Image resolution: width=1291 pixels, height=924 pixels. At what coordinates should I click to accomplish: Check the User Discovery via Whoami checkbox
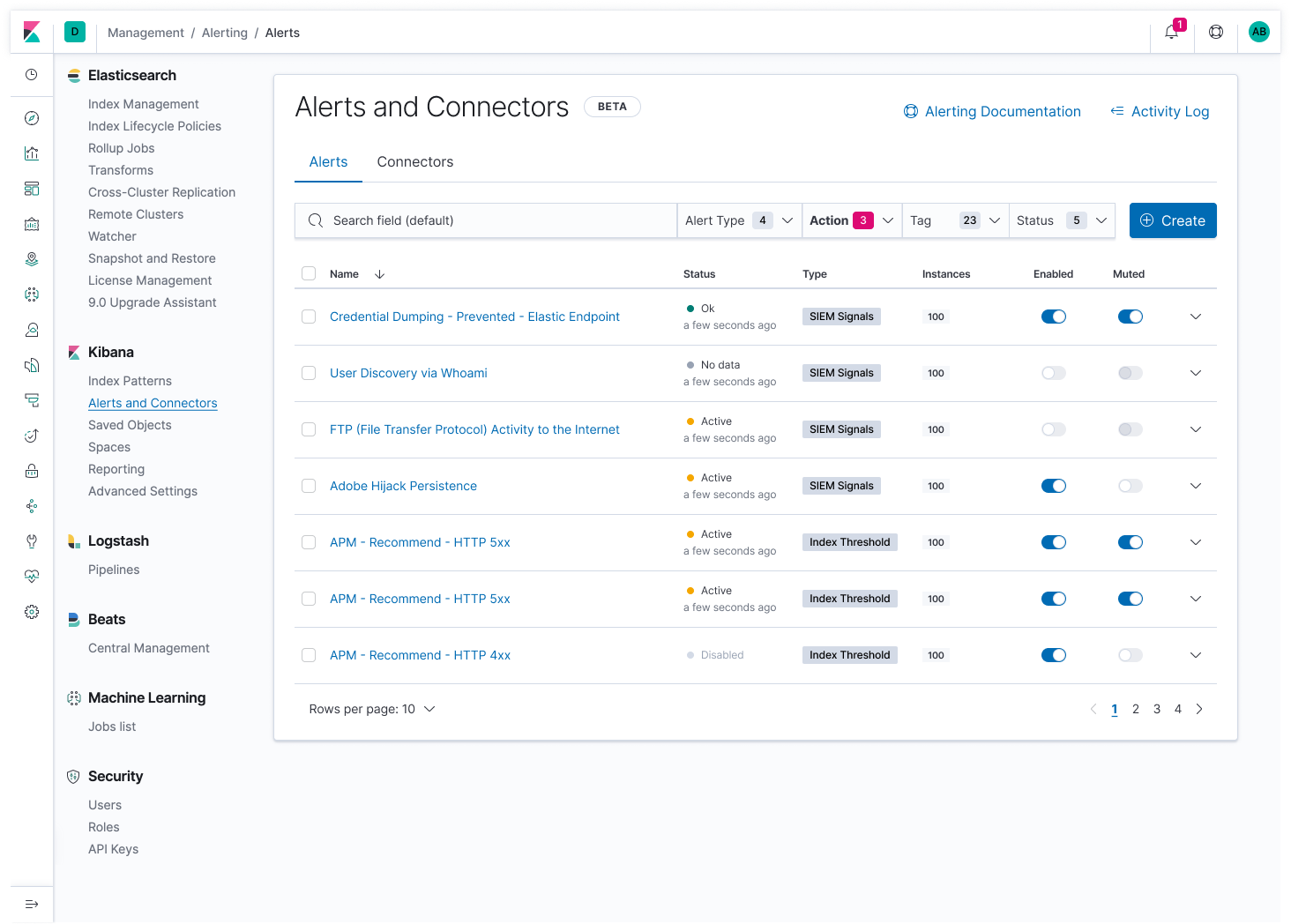[309, 373]
